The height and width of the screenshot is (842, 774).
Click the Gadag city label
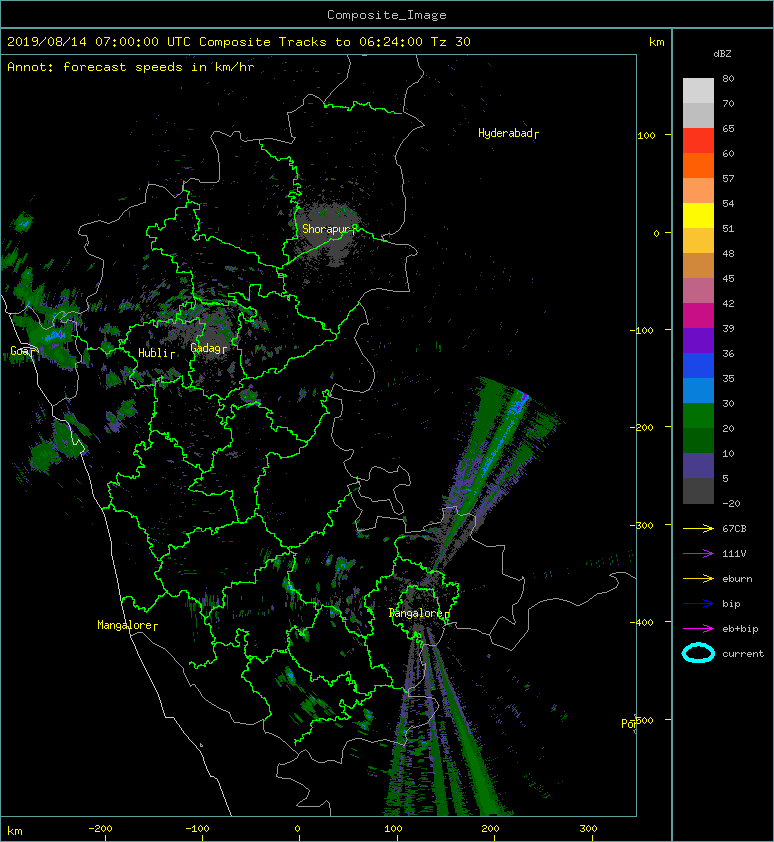point(208,349)
